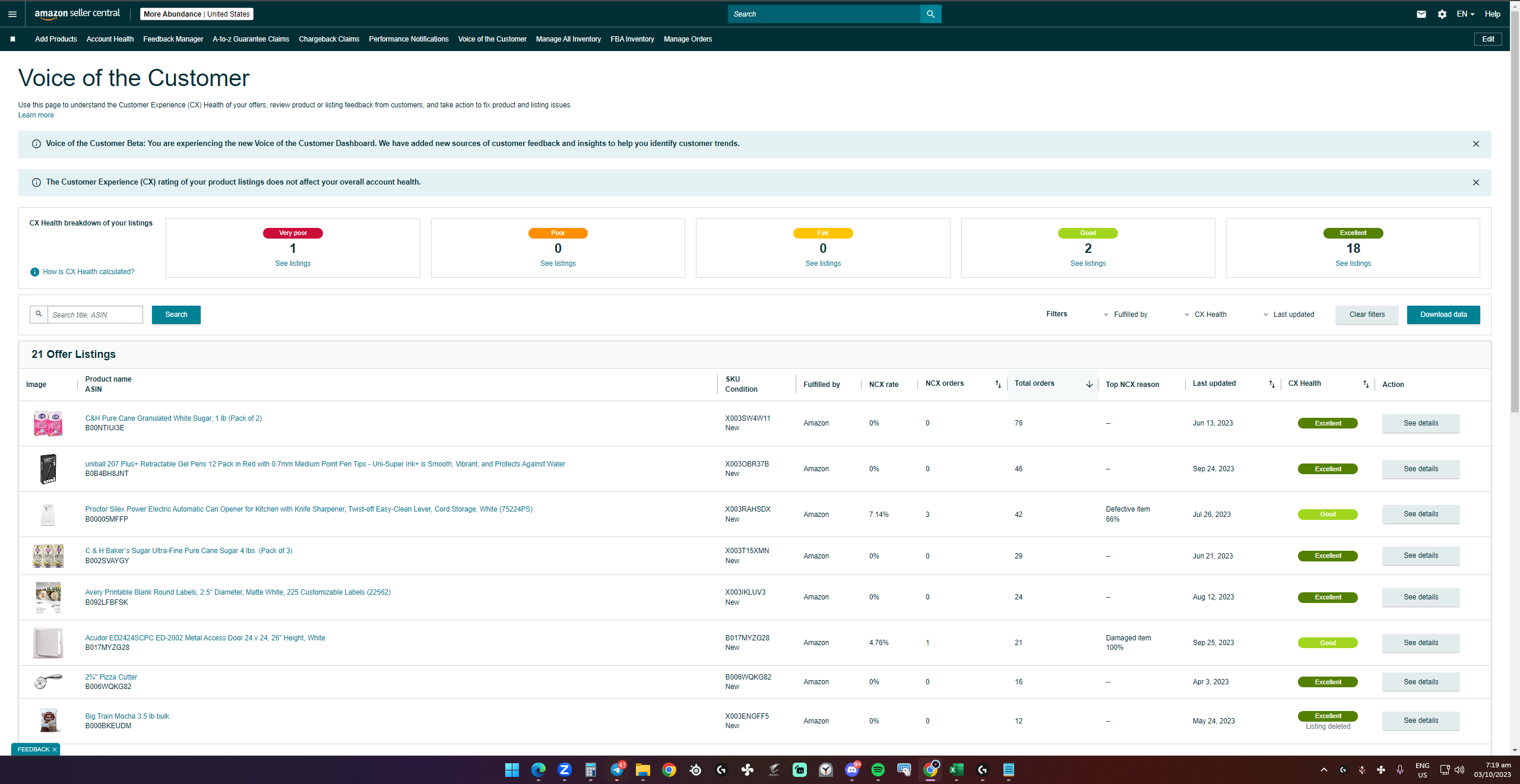Open Acudor Metal Access Door product link
Viewport: 1520px width, 784px height.
[205, 638]
